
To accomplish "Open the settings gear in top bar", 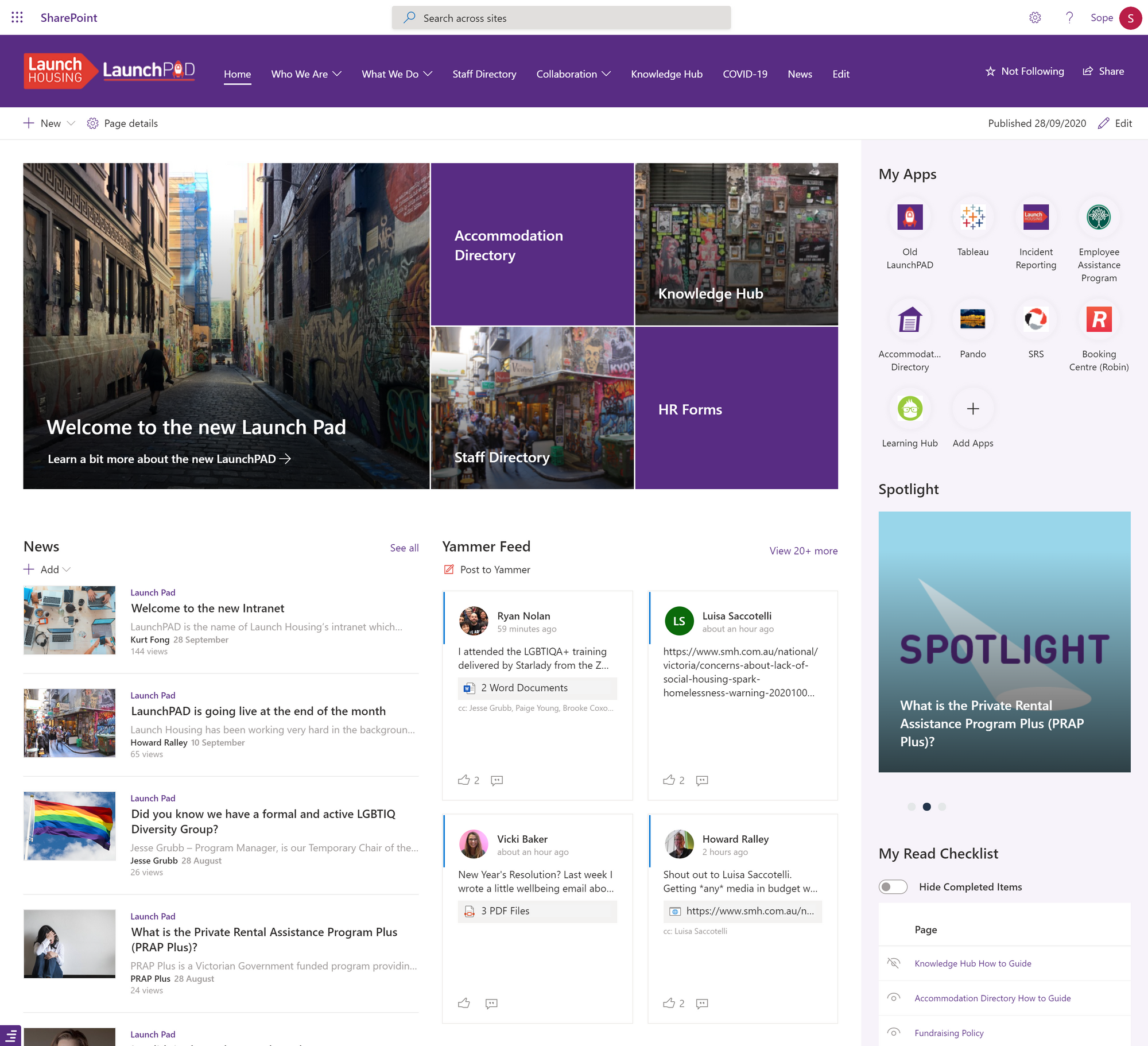I will [1035, 18].
